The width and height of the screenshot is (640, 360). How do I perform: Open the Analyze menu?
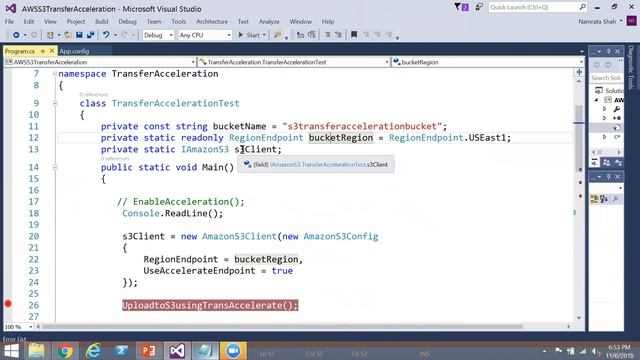tap(269, 22)
